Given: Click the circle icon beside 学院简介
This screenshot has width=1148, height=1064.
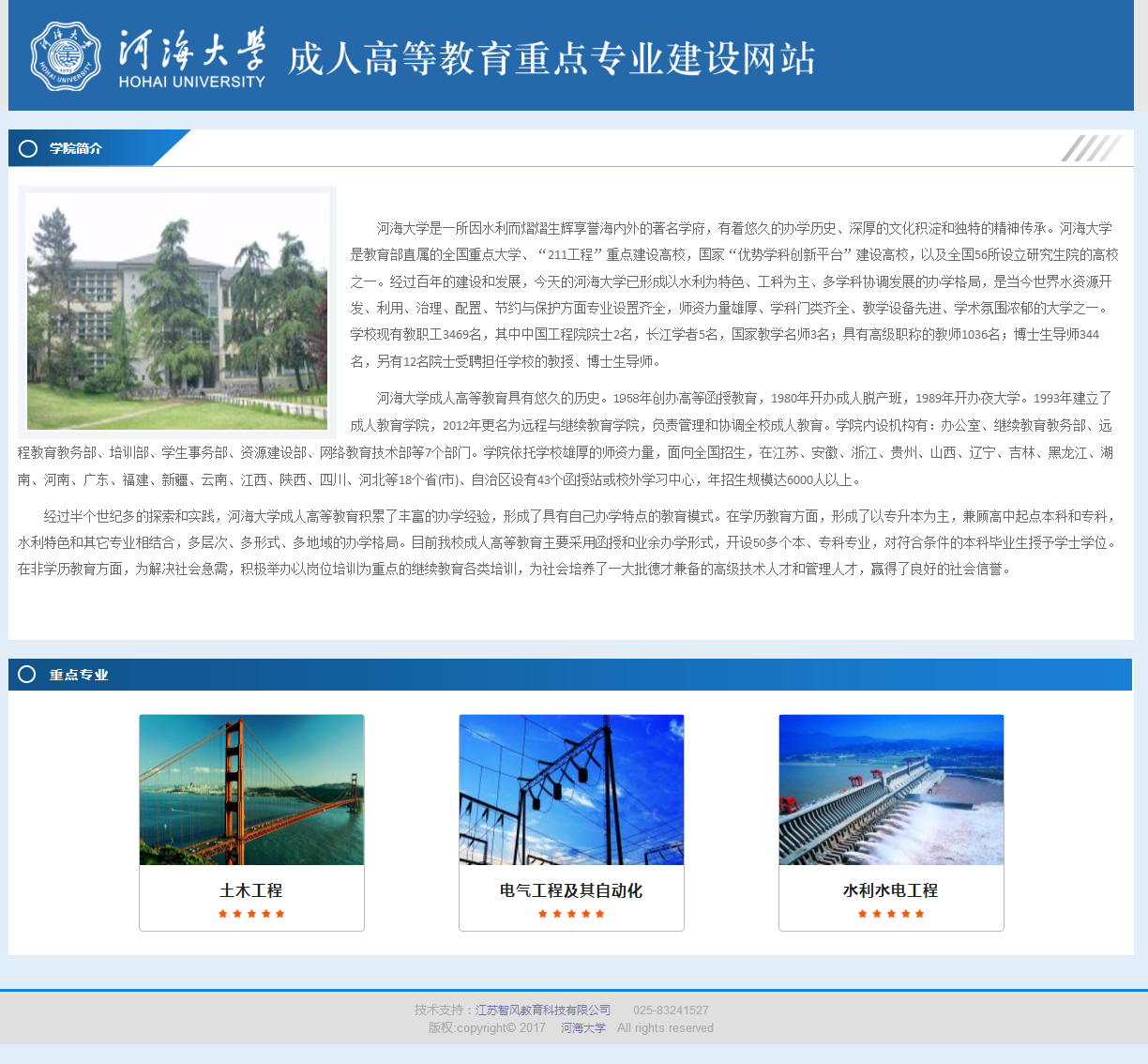Looking at the screenshot, I should point(28,148).
